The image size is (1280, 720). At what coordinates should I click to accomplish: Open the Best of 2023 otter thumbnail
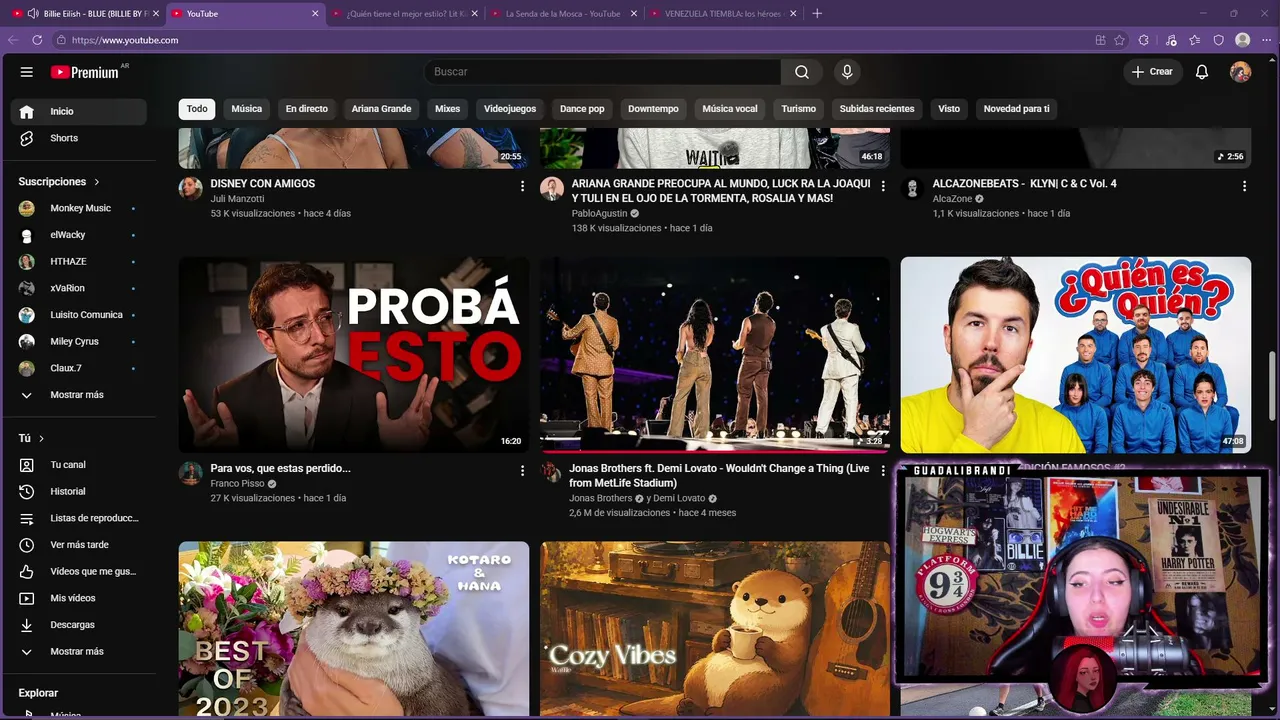[x=354, y=629]
